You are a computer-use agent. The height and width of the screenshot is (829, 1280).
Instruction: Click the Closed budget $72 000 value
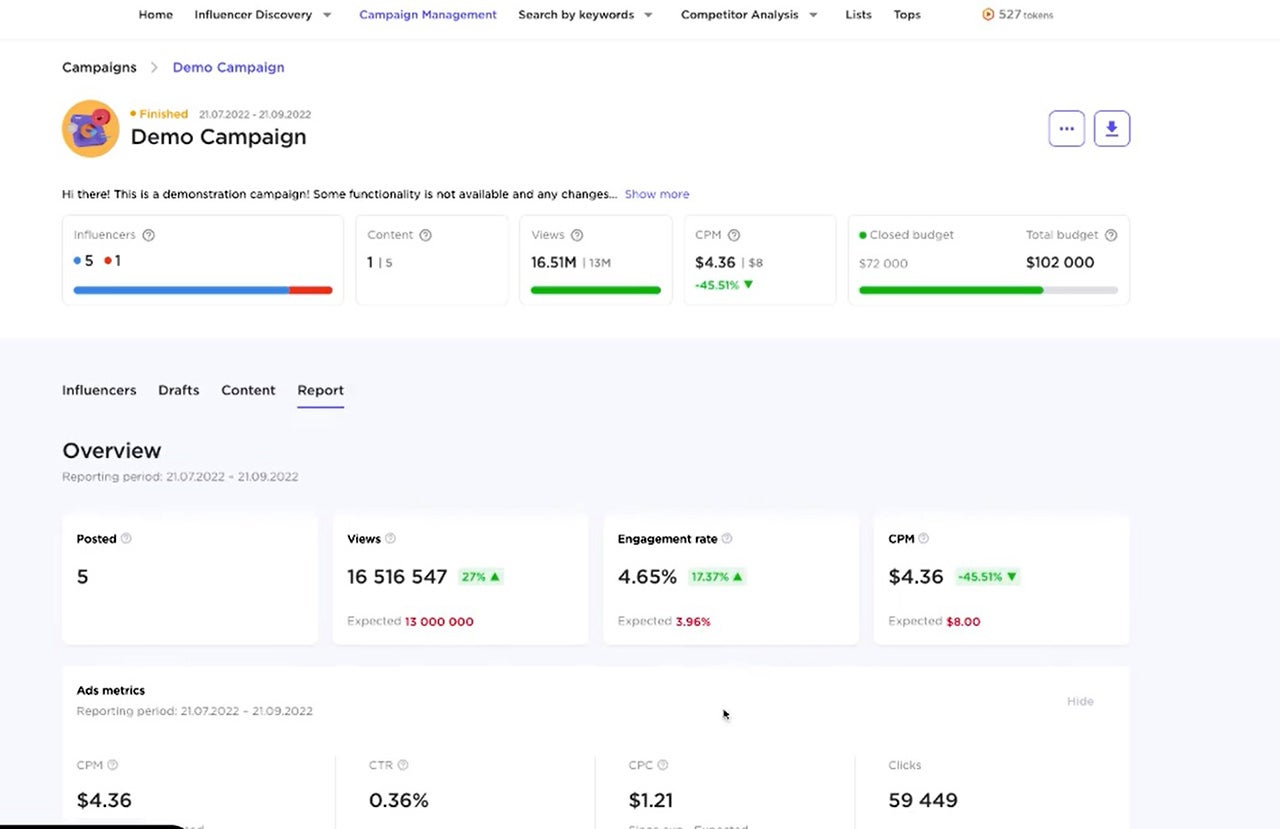(x=883, y=263)
